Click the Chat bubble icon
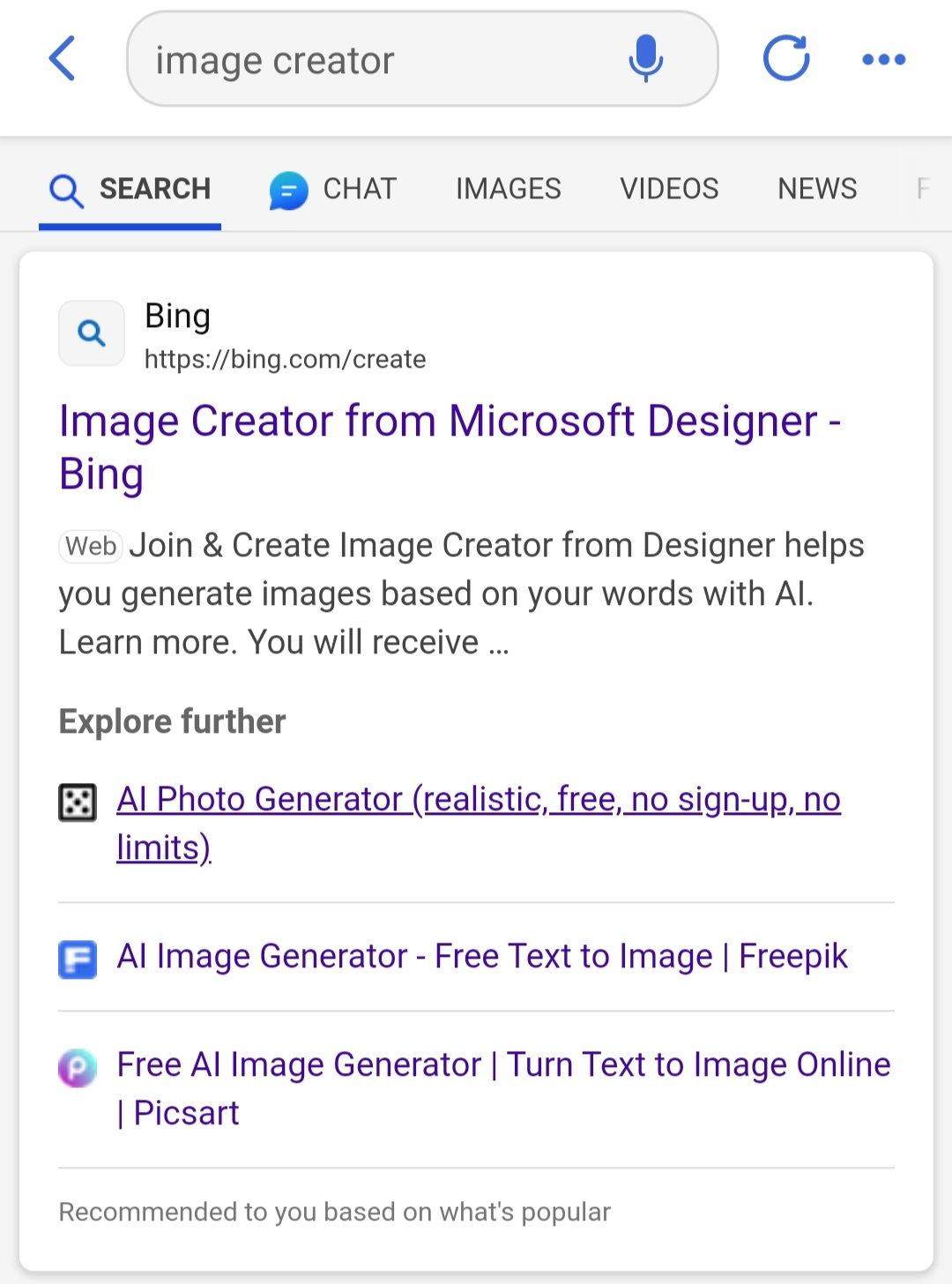This screenshot has height=1284, width=952. tap(288, 190)
